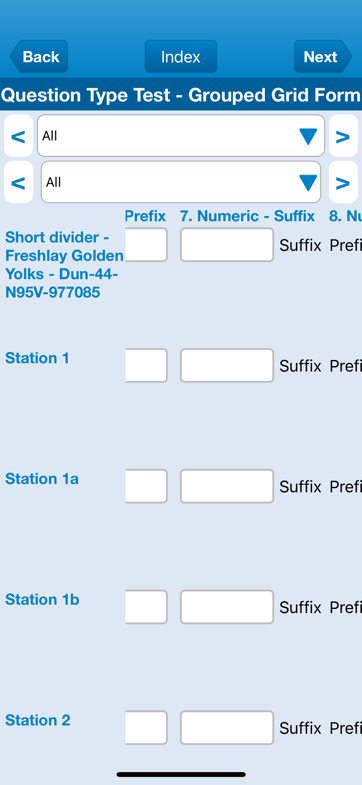Expand the first All dropdown triangle
362x785 pixels.
[308, 136]
